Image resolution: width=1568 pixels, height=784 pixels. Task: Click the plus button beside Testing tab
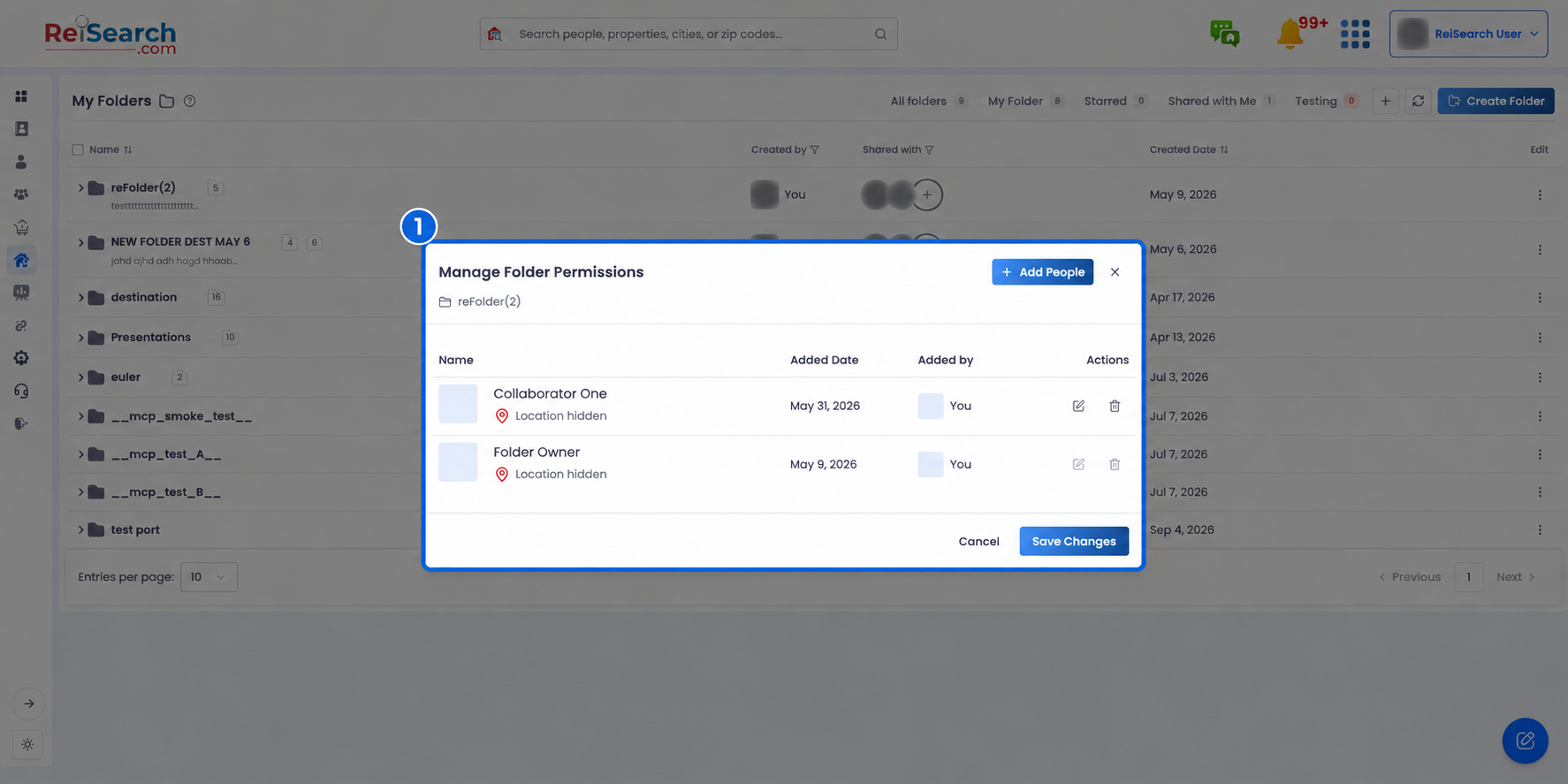(1385, 101)
